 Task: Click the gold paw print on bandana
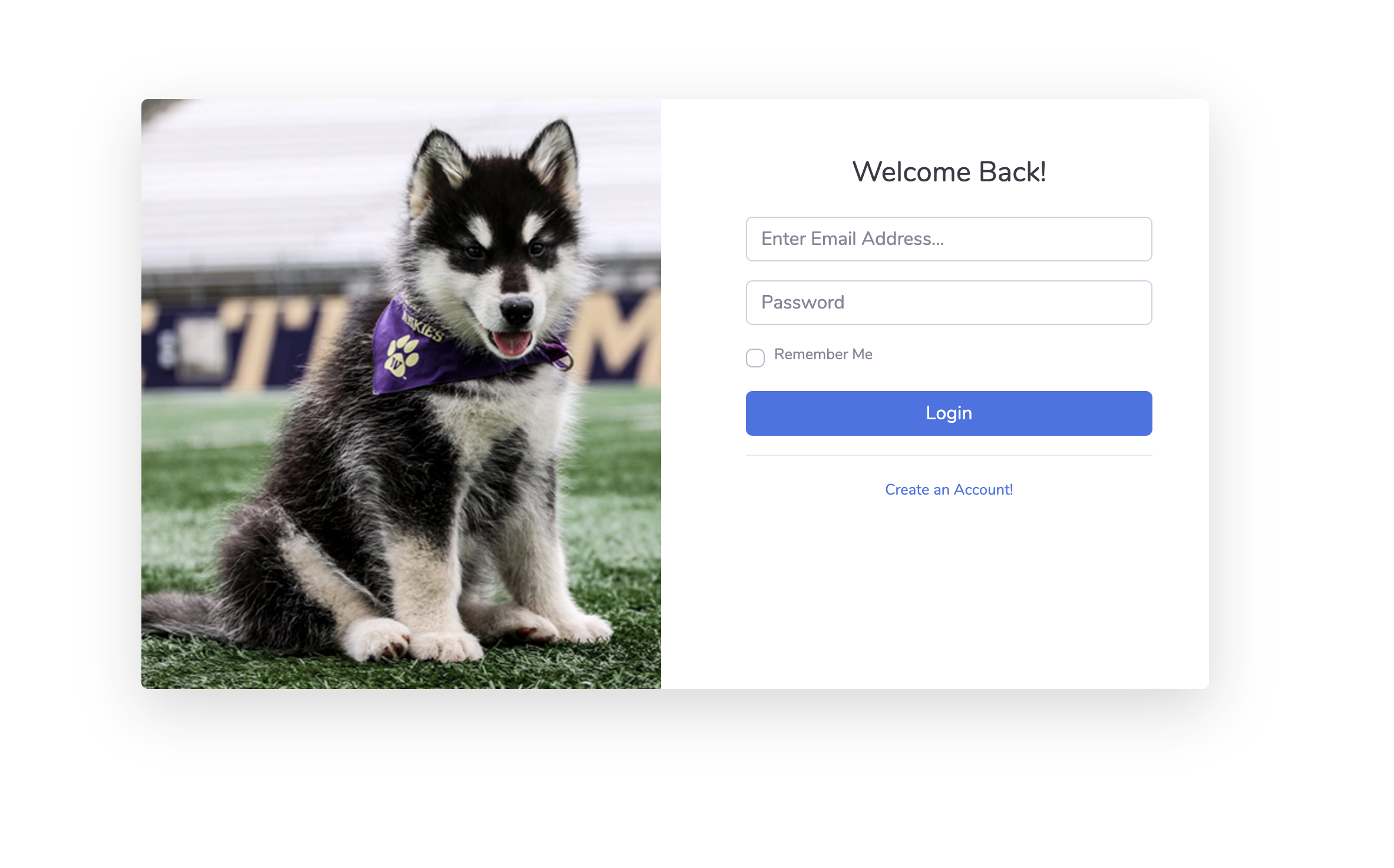403,356
